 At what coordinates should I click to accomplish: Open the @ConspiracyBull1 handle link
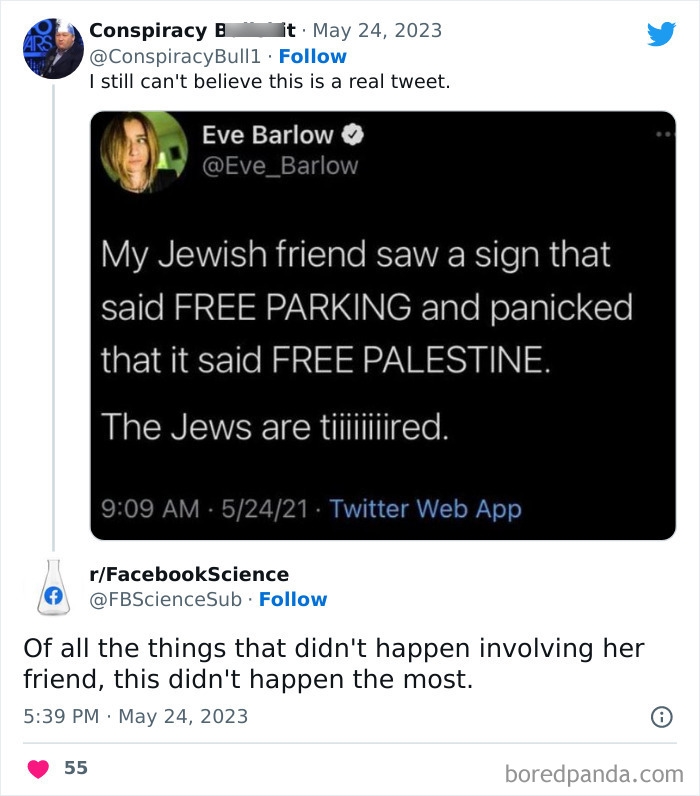point(176,56)
